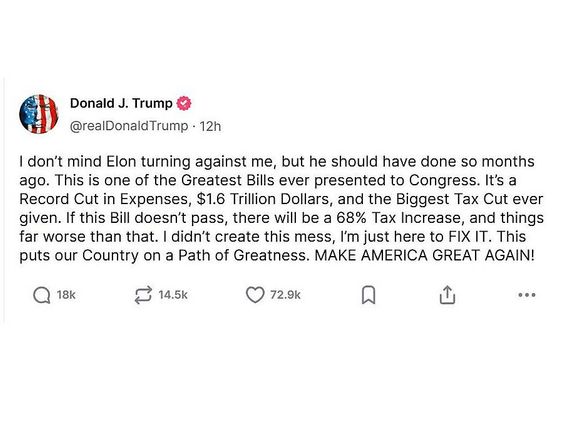This screenshot has width=576, height=432.
Task: Open the three-dot more options menu
Action: pyautogui.click(x=527, y=295)
